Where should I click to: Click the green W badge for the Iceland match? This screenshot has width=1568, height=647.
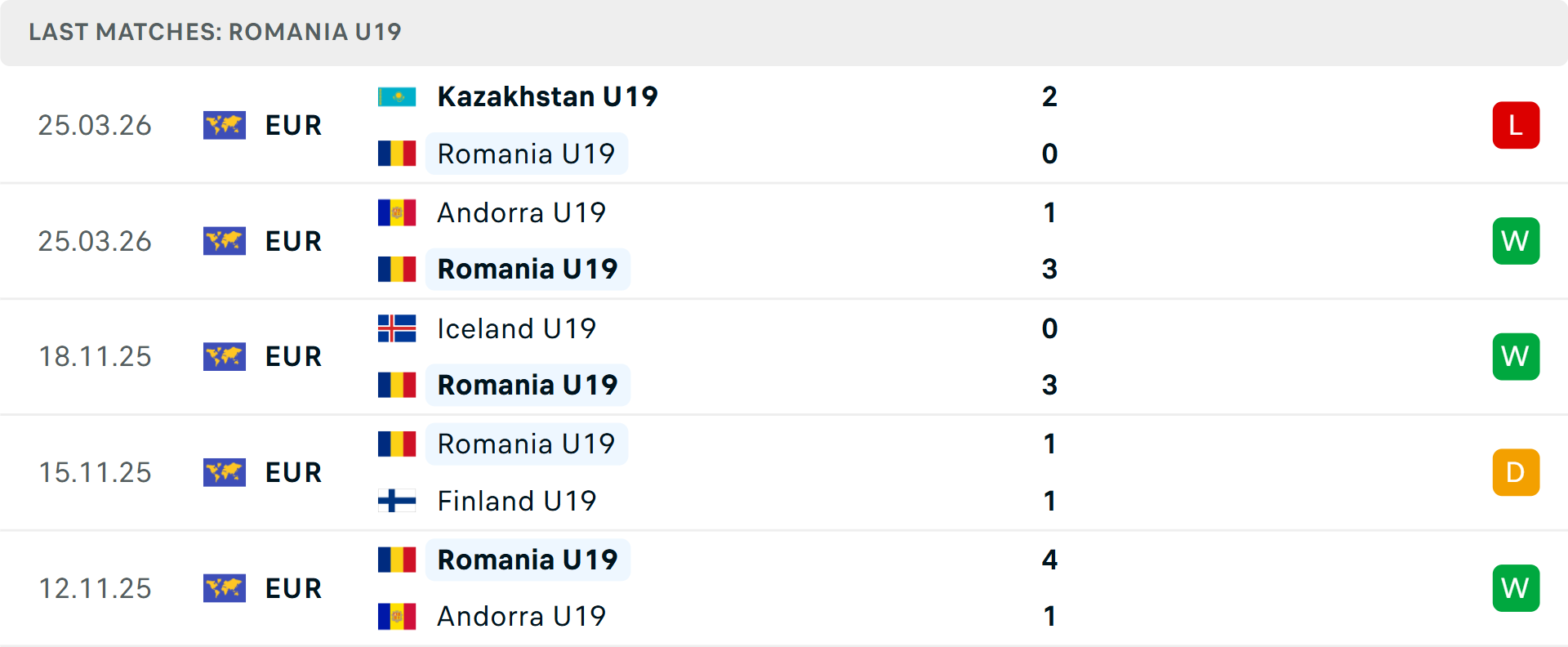(x=1516, y=356)
